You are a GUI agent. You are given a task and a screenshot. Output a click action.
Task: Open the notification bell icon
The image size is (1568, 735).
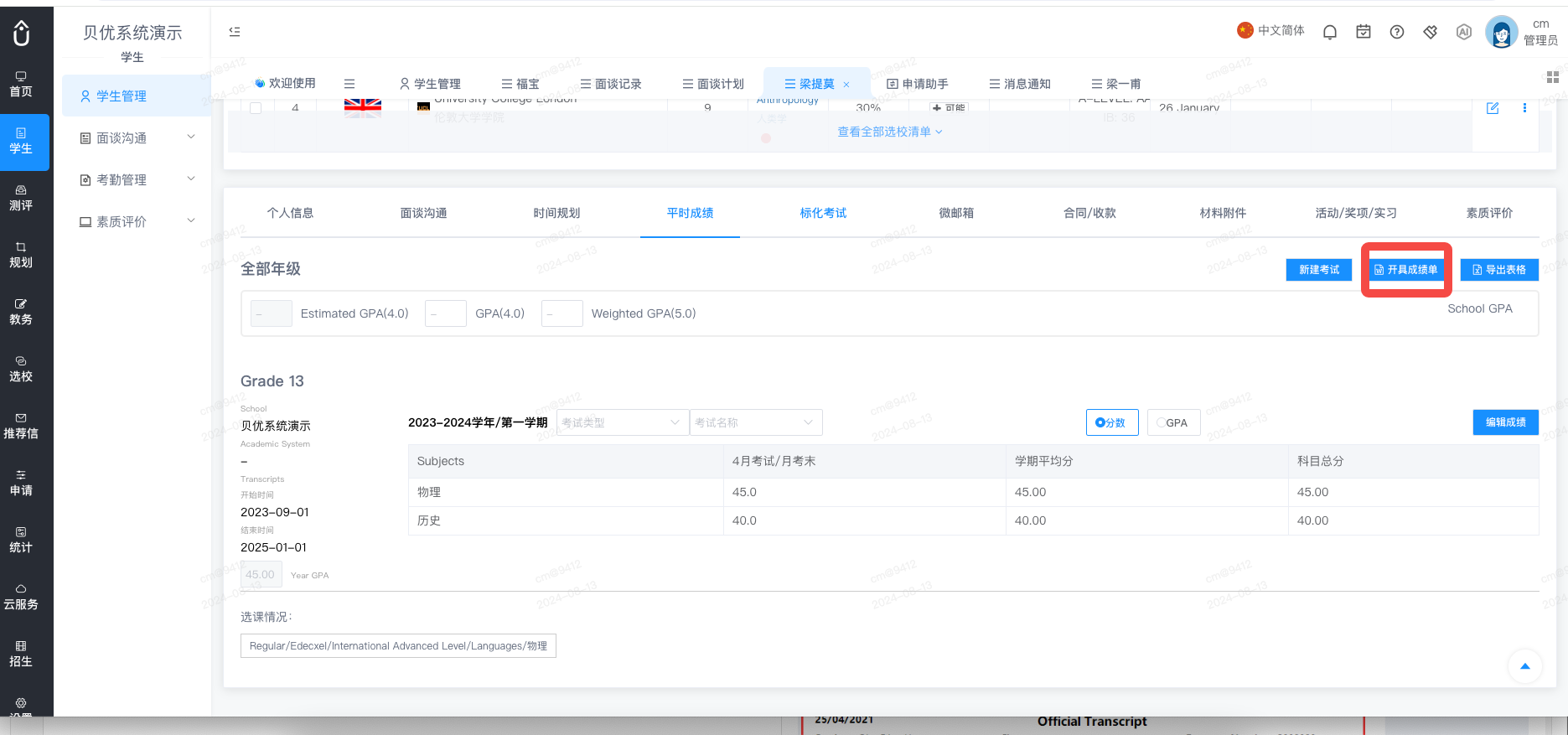(x=1330, y=32)
